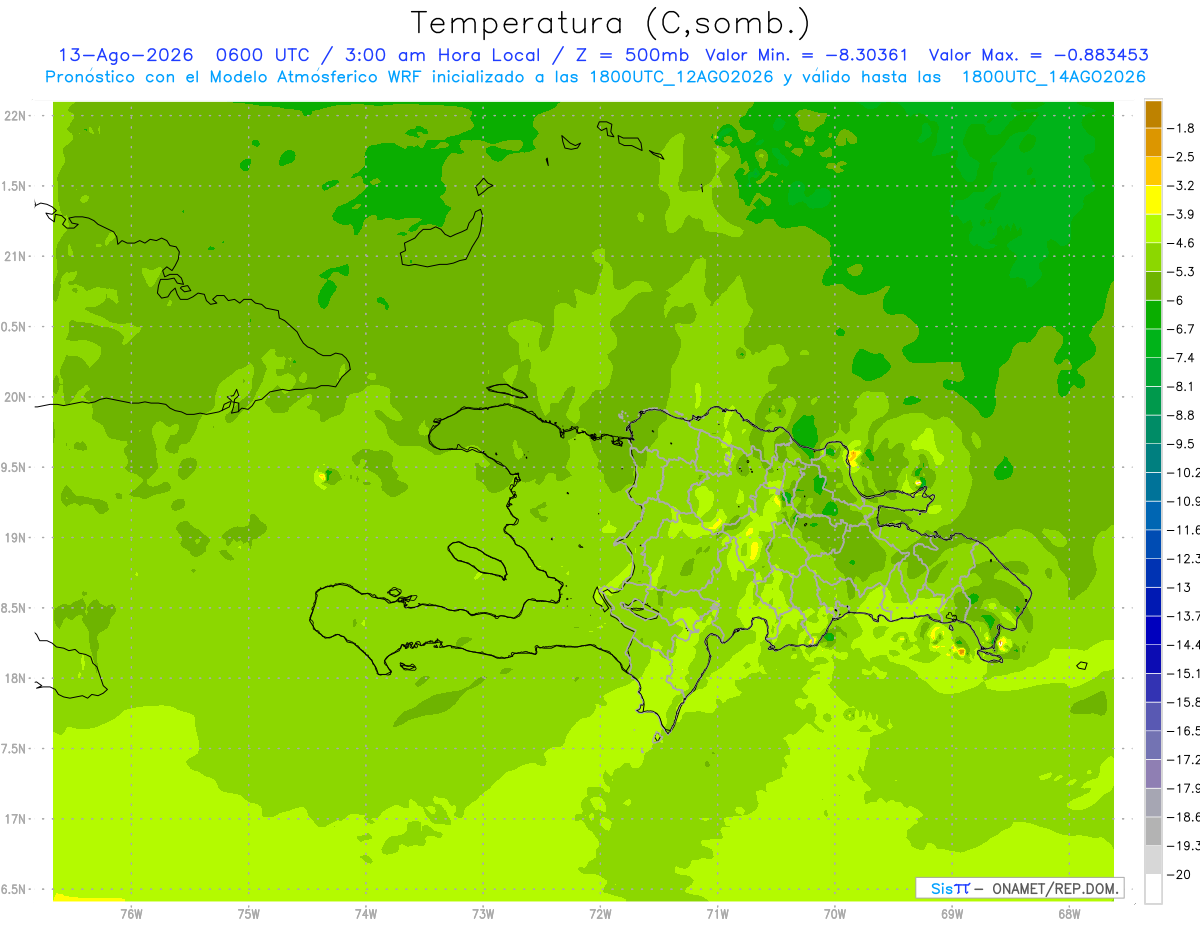
Task: Click the legend value "-20"
Action: 1181,875
